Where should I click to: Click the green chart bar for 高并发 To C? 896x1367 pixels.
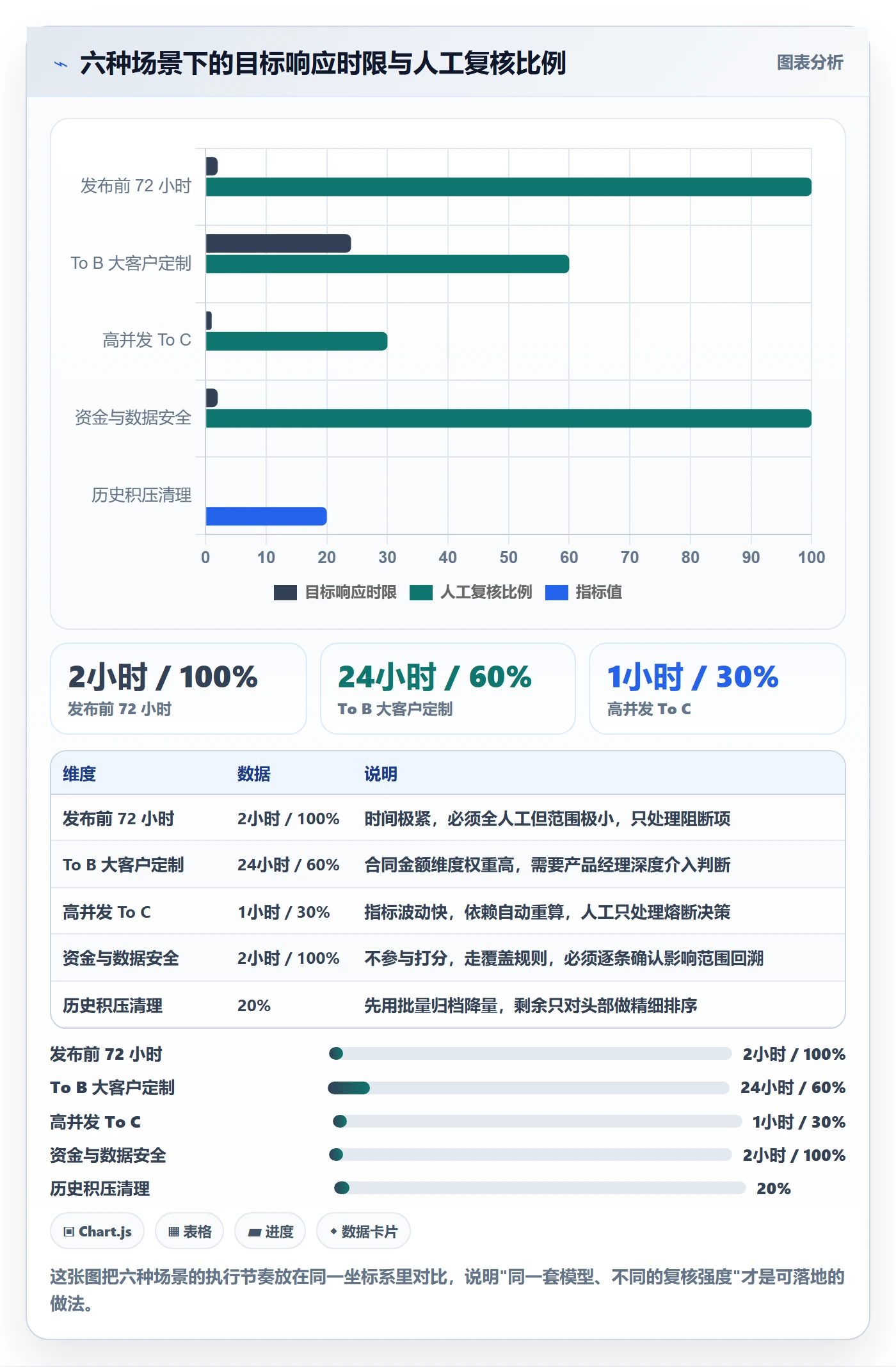click(297, 341)
